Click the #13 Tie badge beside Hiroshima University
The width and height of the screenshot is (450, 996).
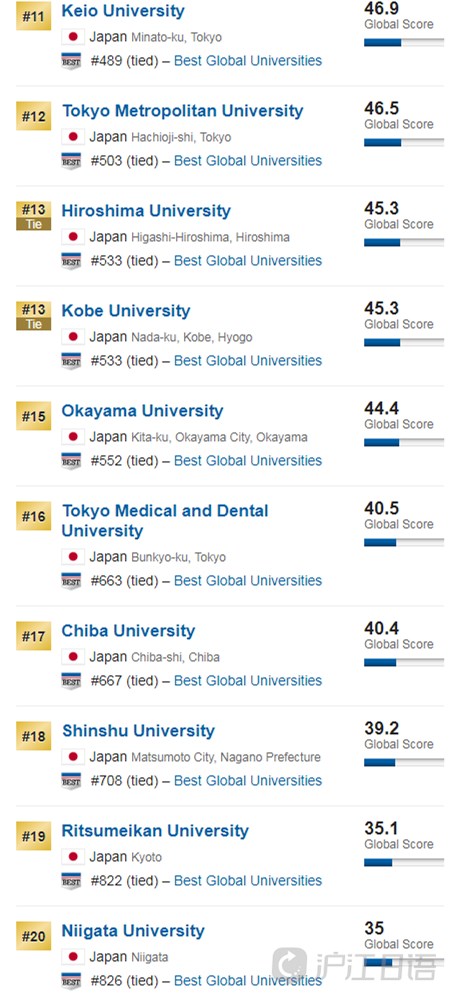coord(34,215)
